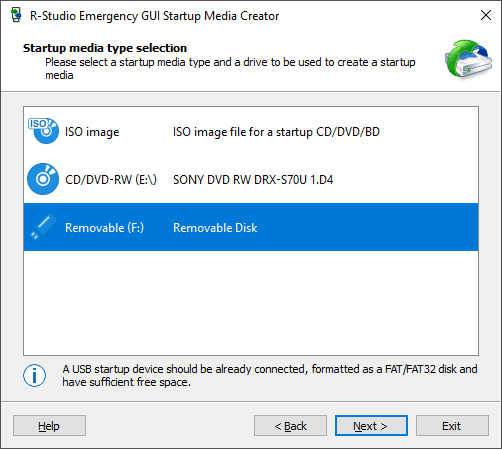Click empty area of media list
Image resolution: width=502 pixels, height=449 pixels.
pos(251,303)
